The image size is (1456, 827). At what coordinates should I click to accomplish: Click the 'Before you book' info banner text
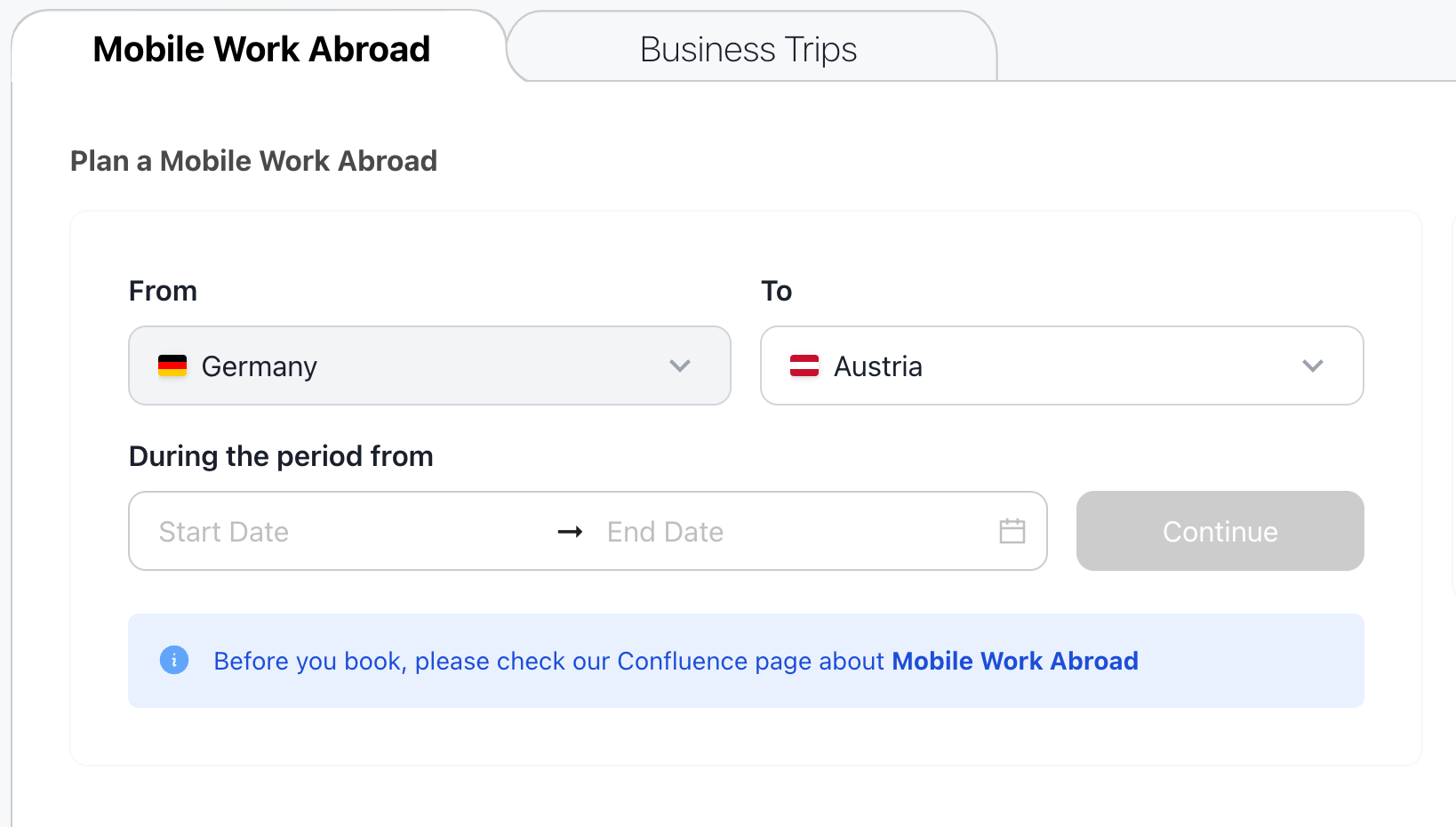click(x=551, y=661)
